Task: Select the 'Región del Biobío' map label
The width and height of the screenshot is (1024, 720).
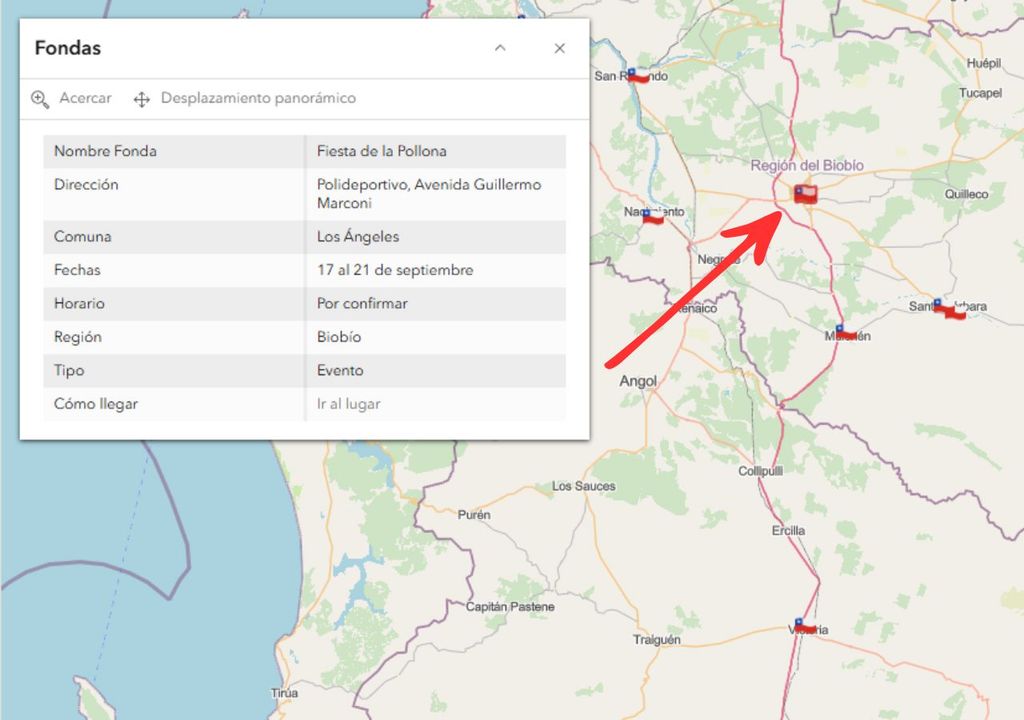Action: [806, 166]
